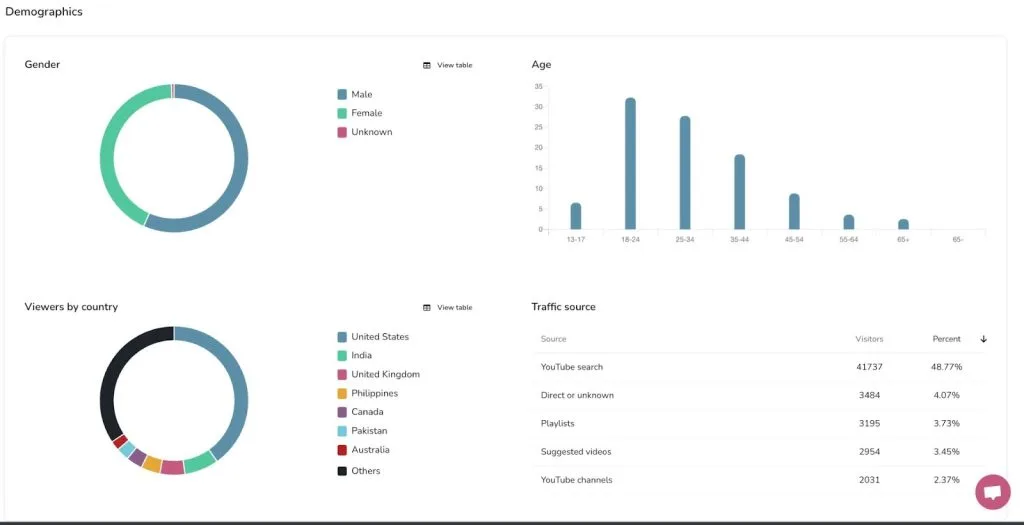Sort traffic table by Percent header

[946, 339]
